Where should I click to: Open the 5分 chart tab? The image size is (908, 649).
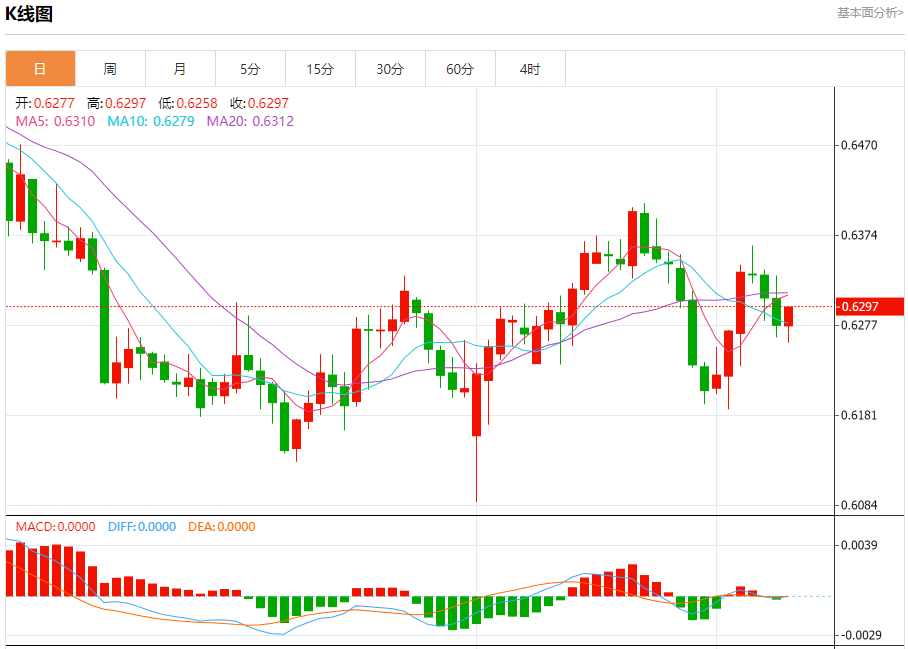(x=250, y=69)
